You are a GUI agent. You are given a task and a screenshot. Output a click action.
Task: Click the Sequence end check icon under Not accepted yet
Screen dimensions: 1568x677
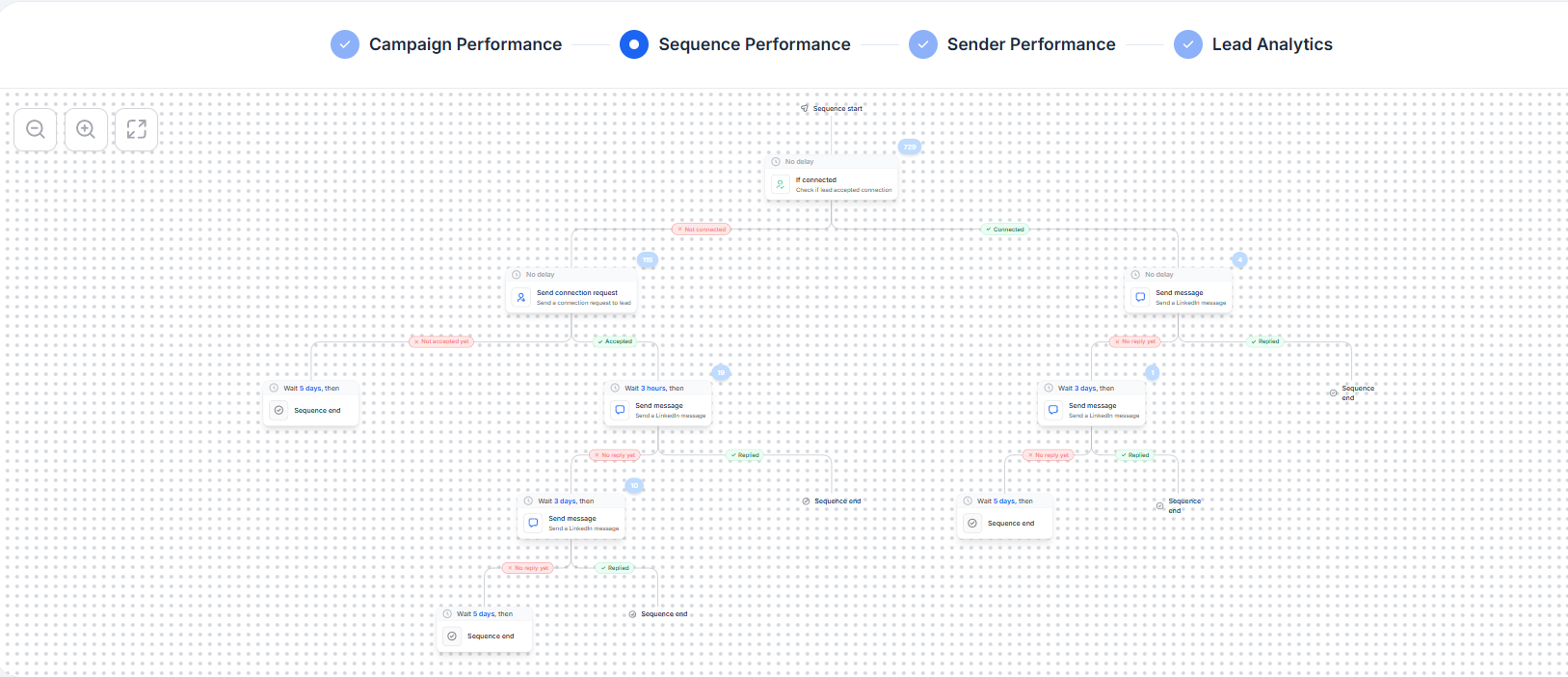pos(279,410)
